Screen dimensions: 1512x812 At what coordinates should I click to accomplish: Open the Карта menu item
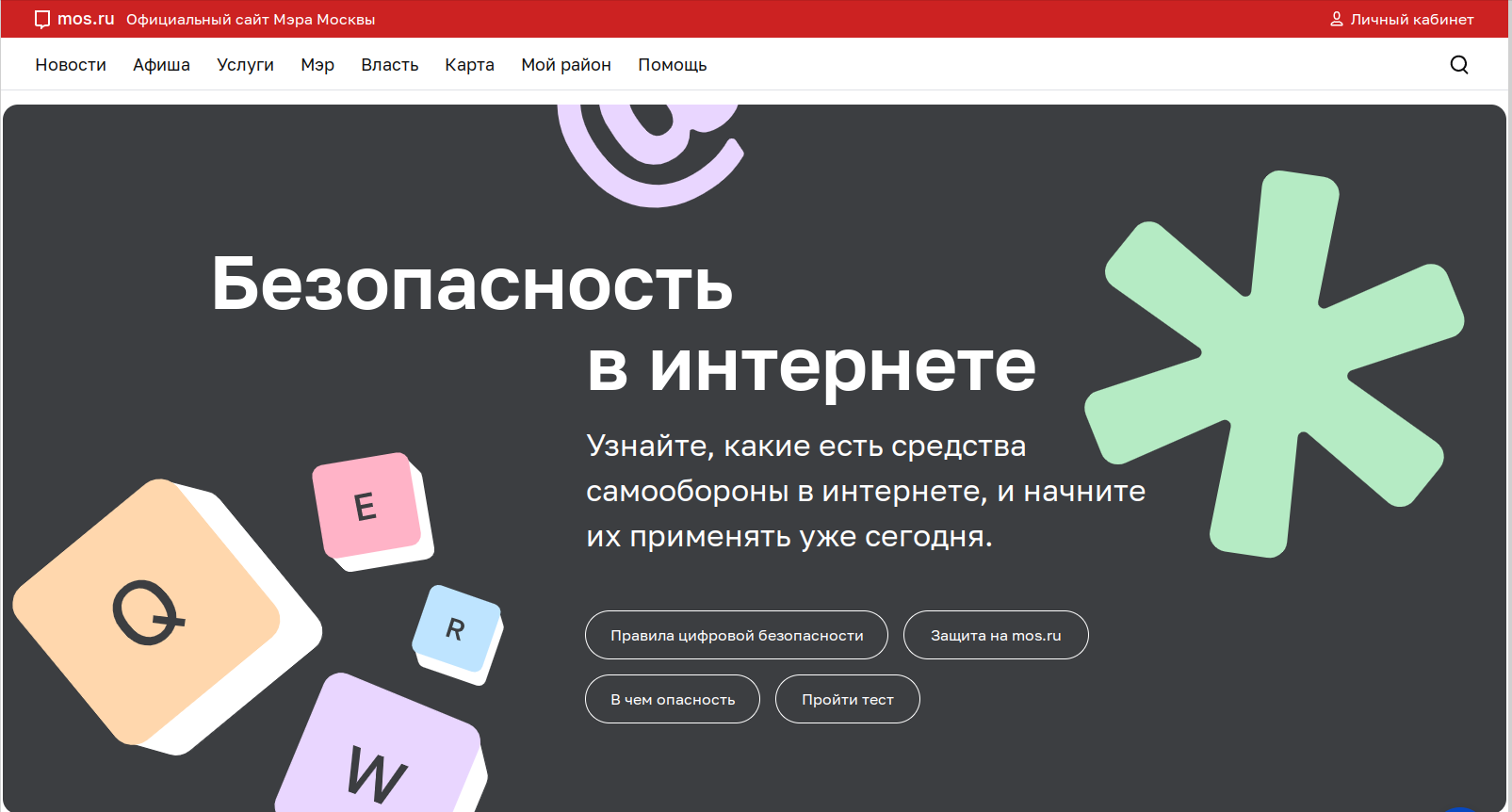click(x=469, y=65)
